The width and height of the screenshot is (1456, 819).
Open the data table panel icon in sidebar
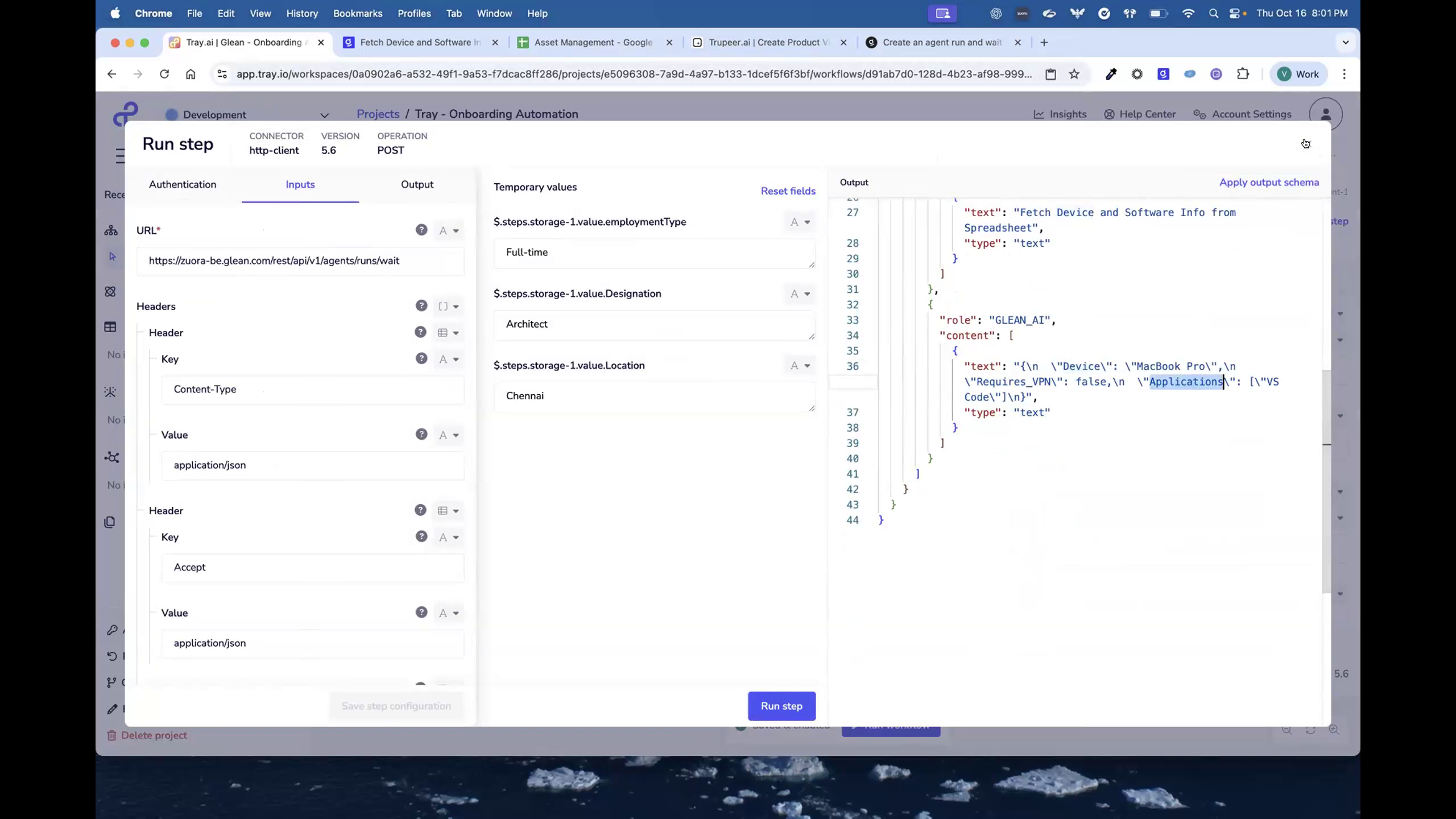point(111,326)
